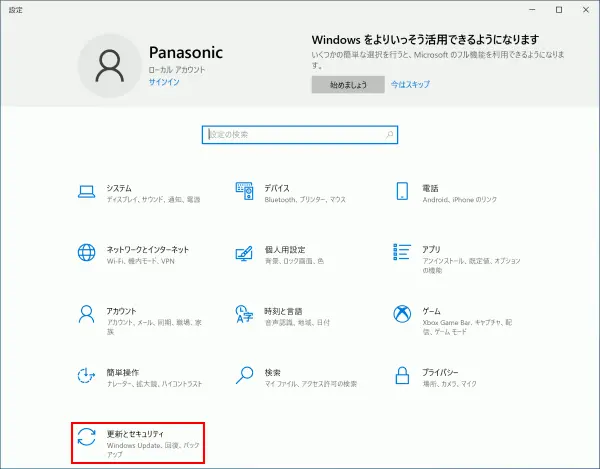Open the デバイス keyboard and speaker icon

[245, 191]
